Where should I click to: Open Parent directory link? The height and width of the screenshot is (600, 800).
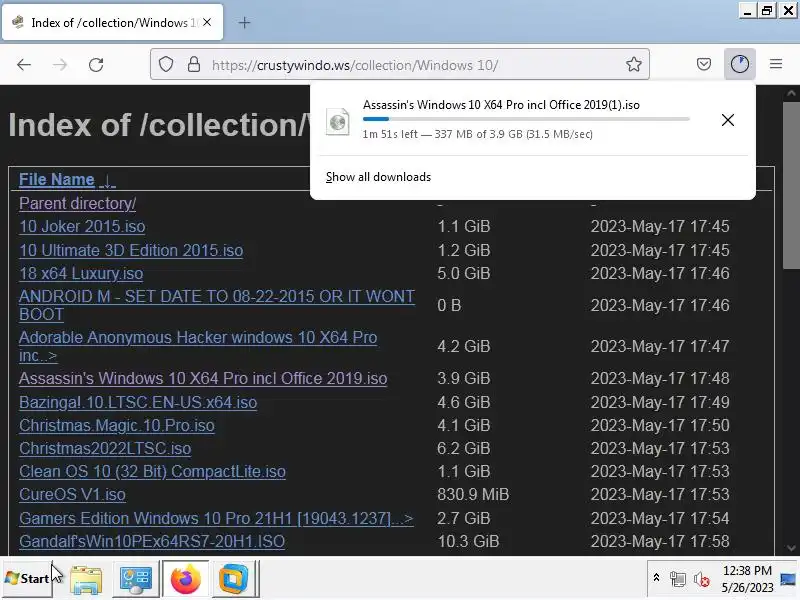pos(78,204)
